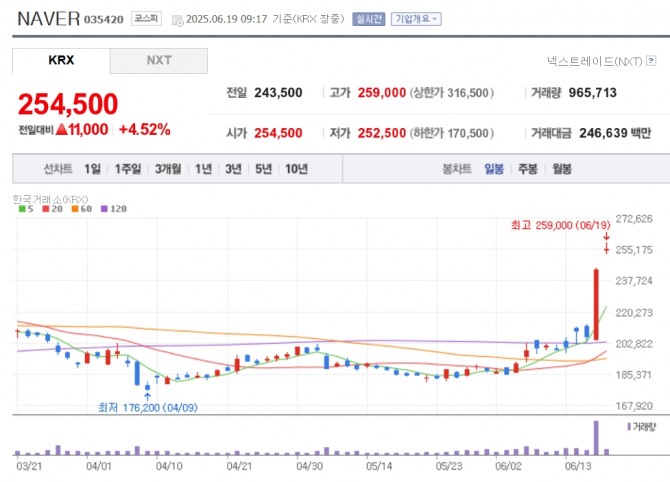Select the 1주일 line chart period
The width and height of the screenshot is (670, 482).
(x=128, y=169)
